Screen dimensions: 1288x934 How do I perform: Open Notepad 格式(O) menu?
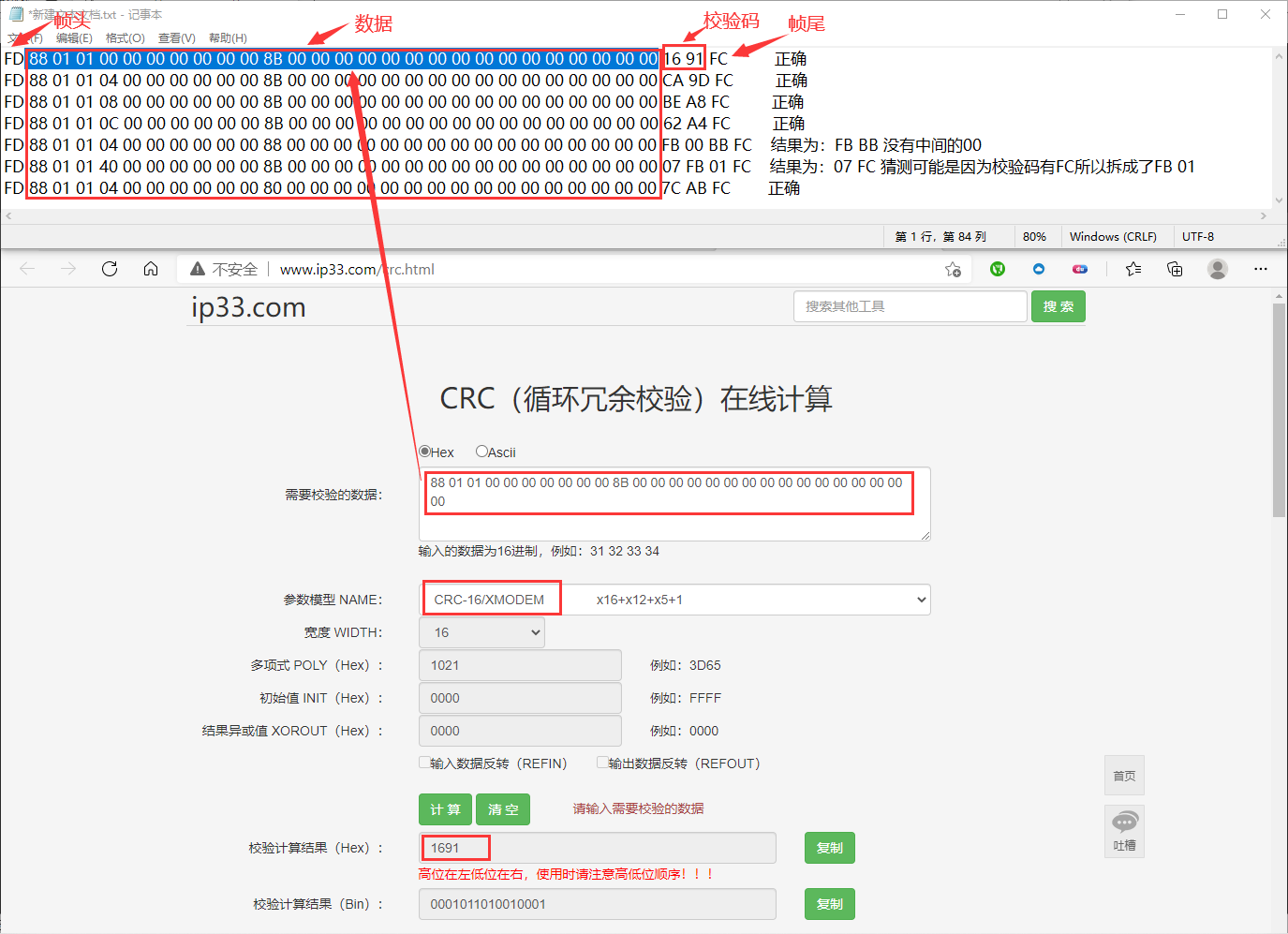tap(125, 38)
